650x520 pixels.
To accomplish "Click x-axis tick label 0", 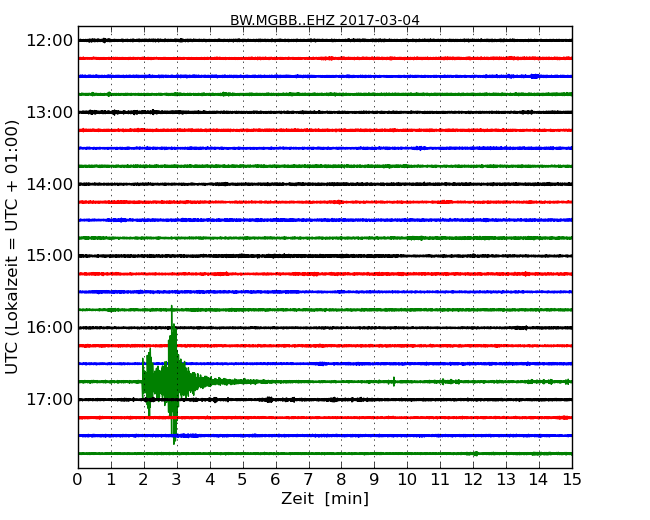I will [x=78, y=480].
